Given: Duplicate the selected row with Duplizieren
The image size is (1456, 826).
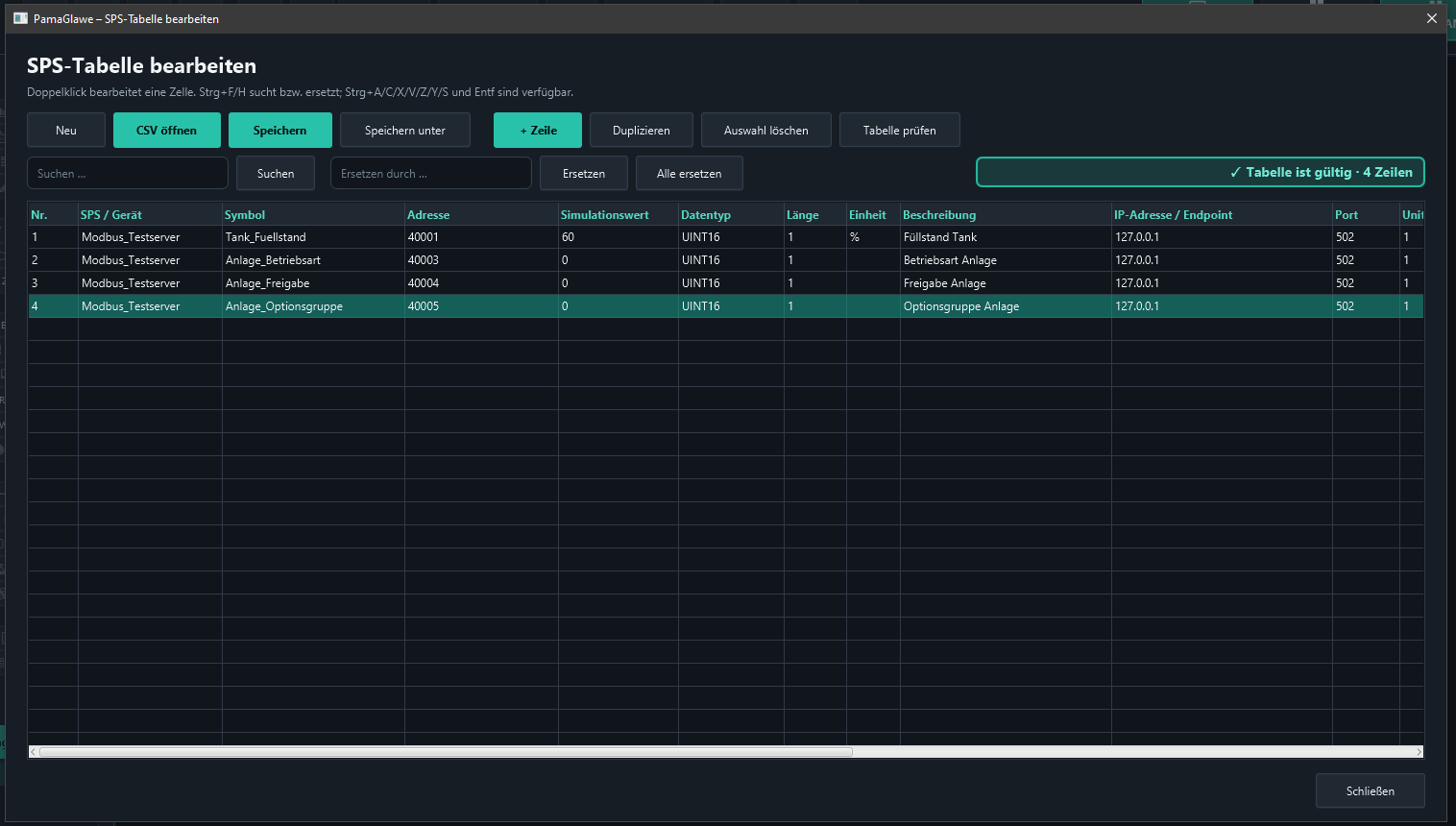Looking at the screenshot, I should (642, 131).
